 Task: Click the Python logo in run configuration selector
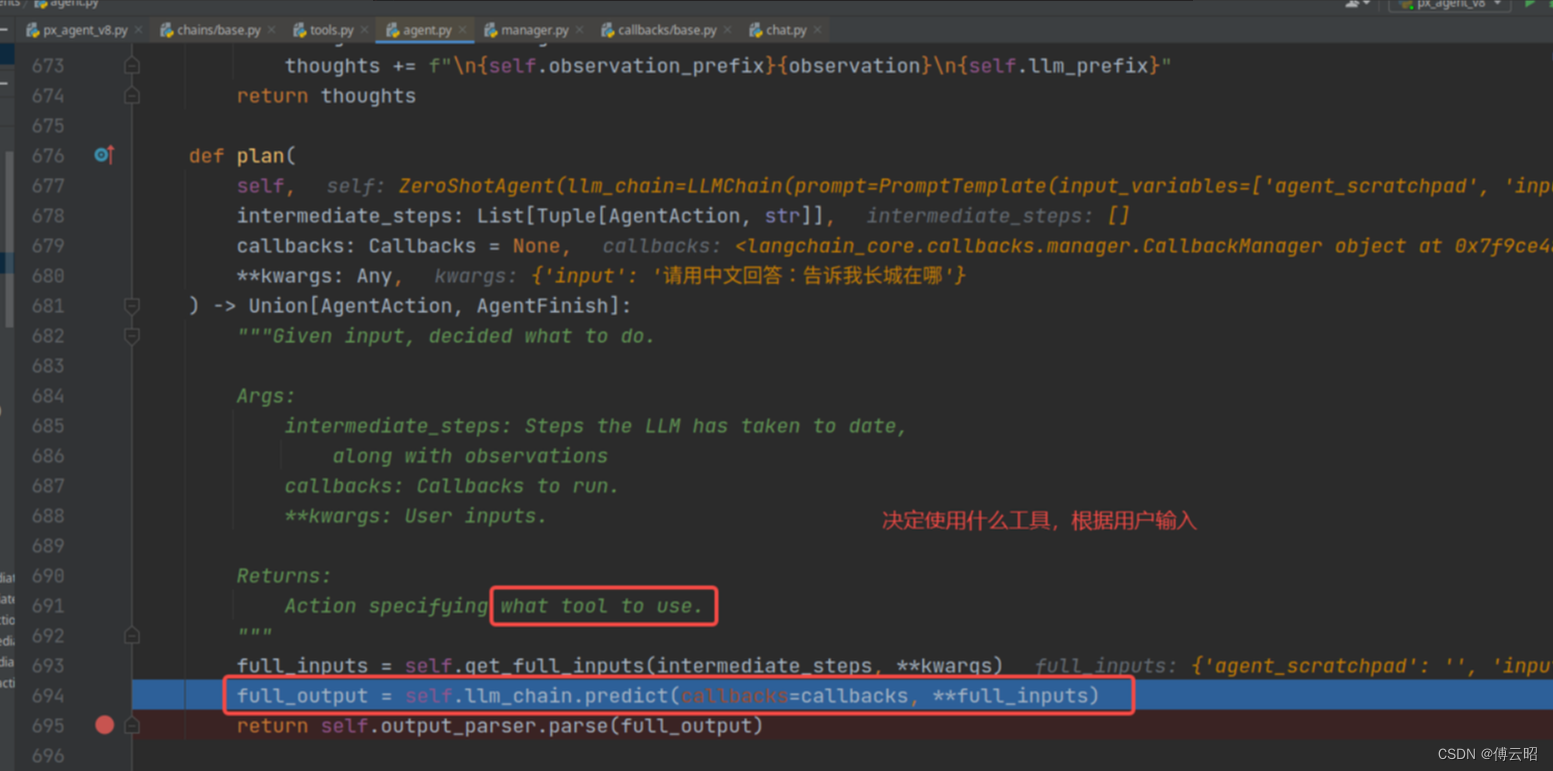1405,4
